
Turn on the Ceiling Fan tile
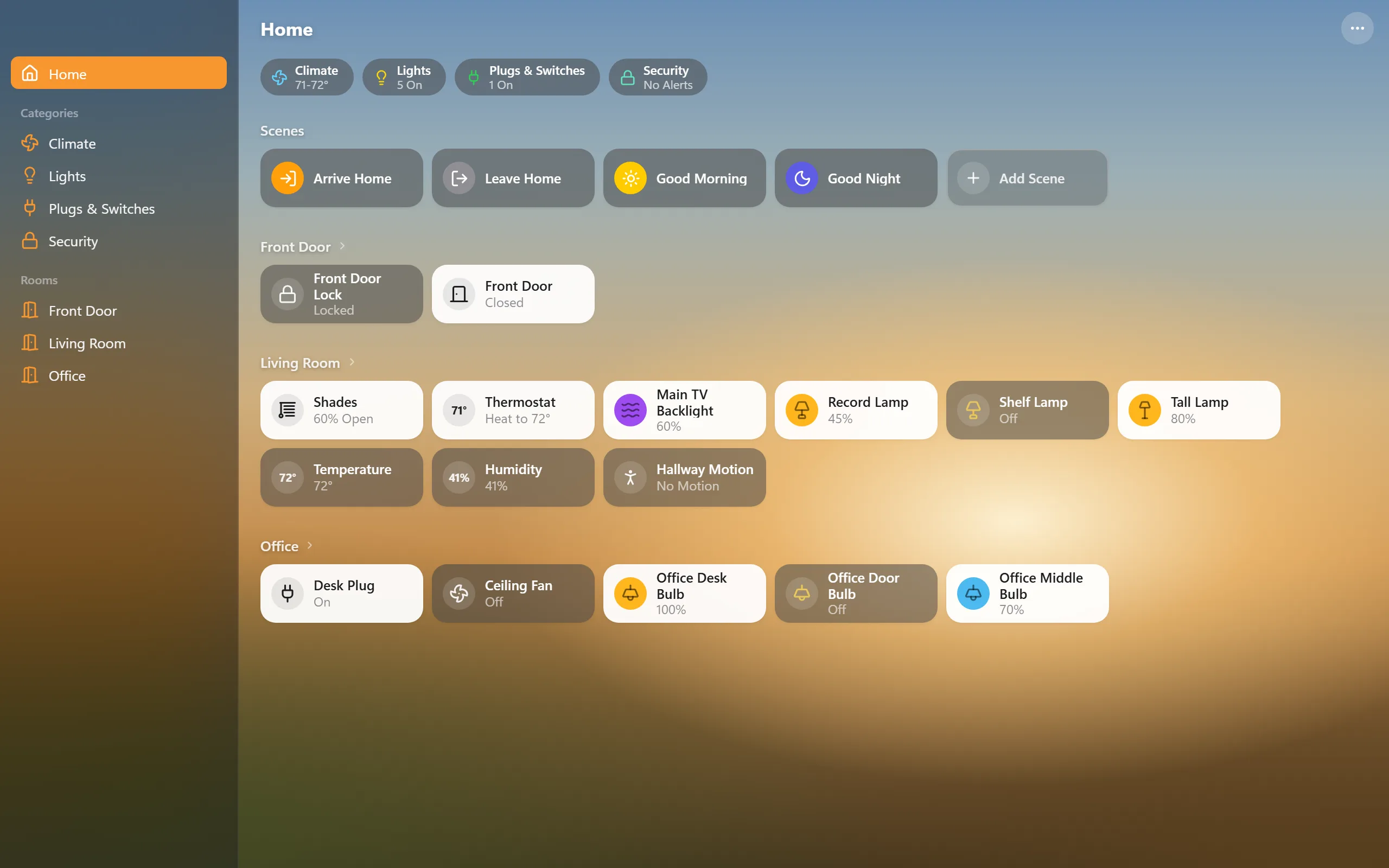click(x=513, y=593)
